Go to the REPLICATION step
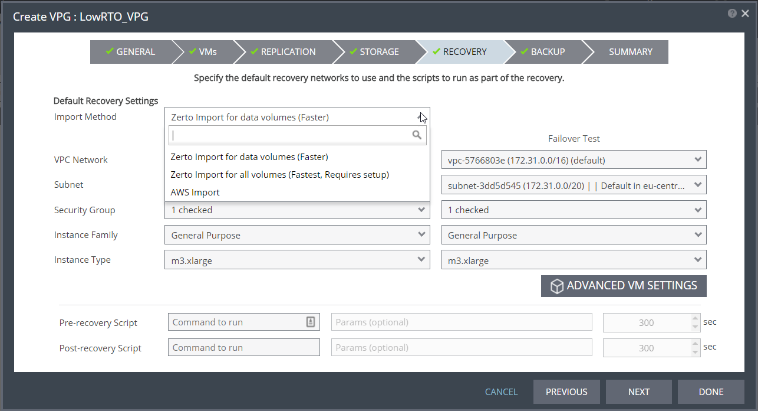Viewport: 758px width, 411px height. (284, 52)
